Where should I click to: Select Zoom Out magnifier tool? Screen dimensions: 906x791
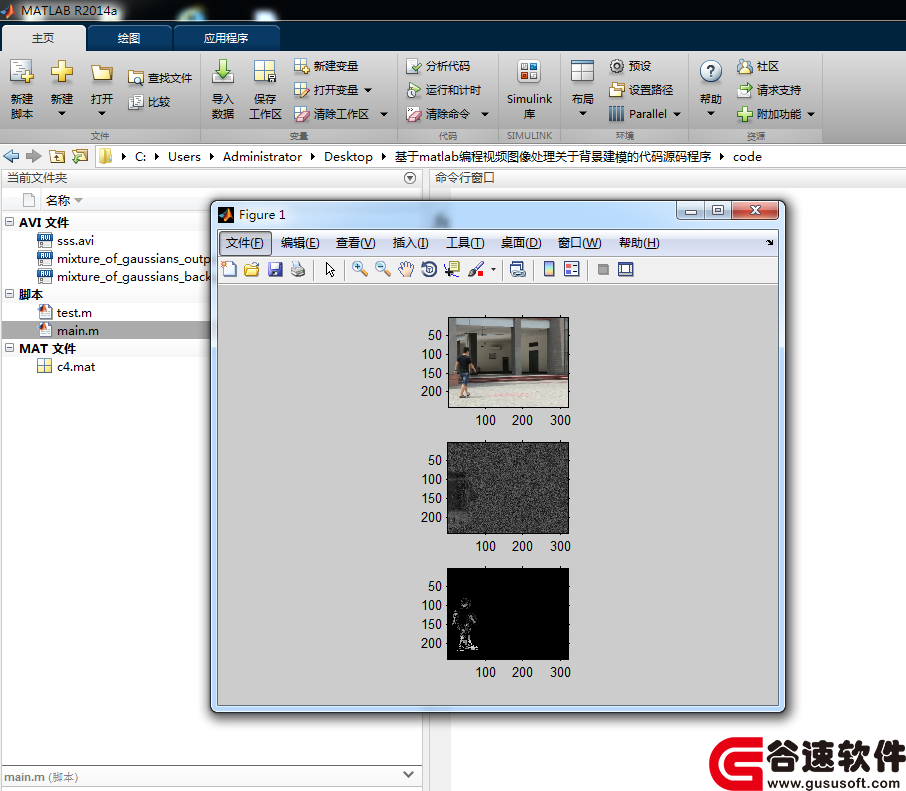point(383,269)
